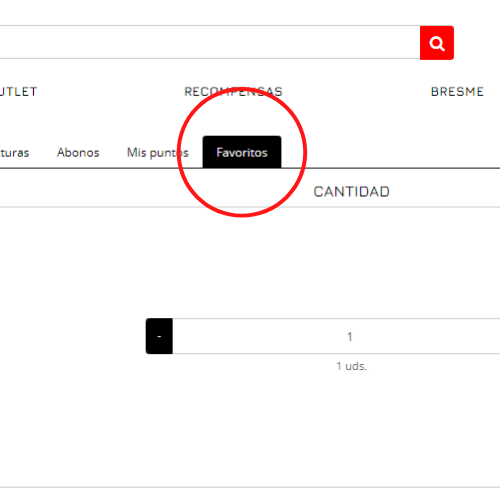Open the black highlighted Favoritos tab

pos(242,152)
